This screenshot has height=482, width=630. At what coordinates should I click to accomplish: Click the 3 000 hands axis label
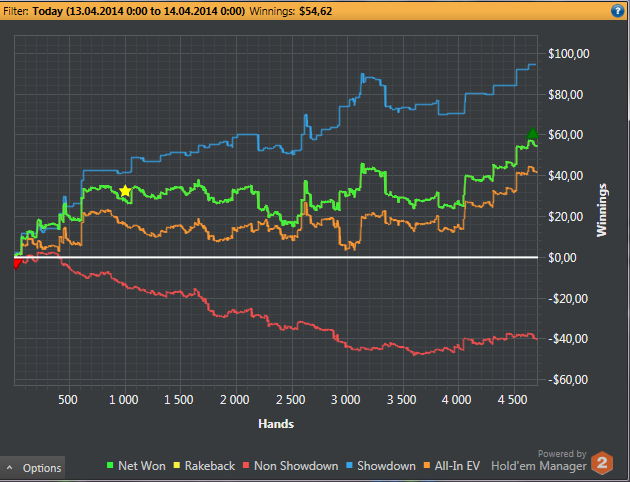point(346,400)
